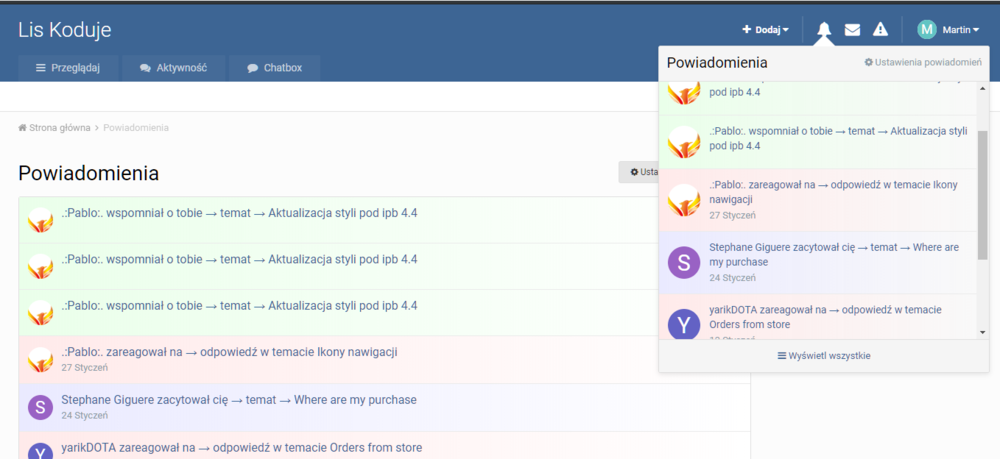The width and height of the screenshot is (1000, 459).
Task: Switch to the Aktywność tab
Action: coord(174,68)
